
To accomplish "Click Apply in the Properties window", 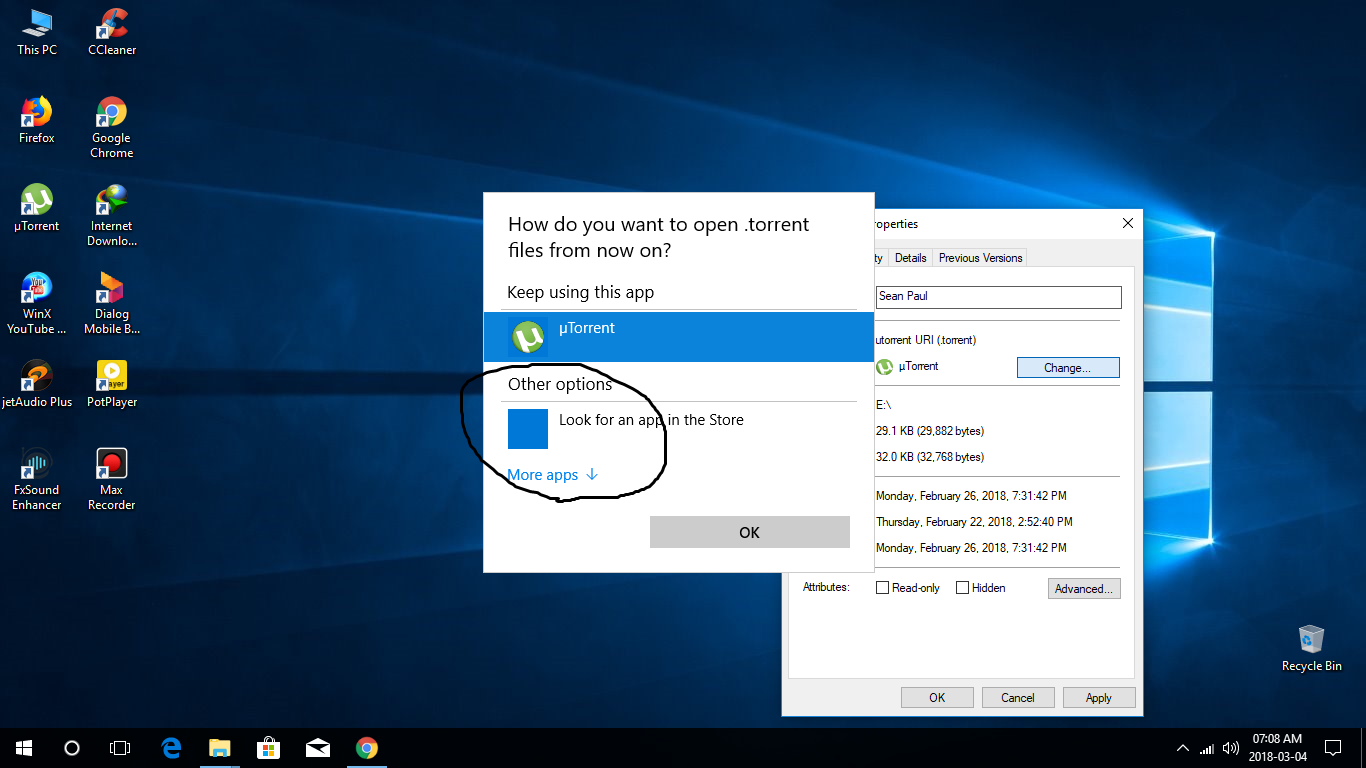I will coord(1099,698).
